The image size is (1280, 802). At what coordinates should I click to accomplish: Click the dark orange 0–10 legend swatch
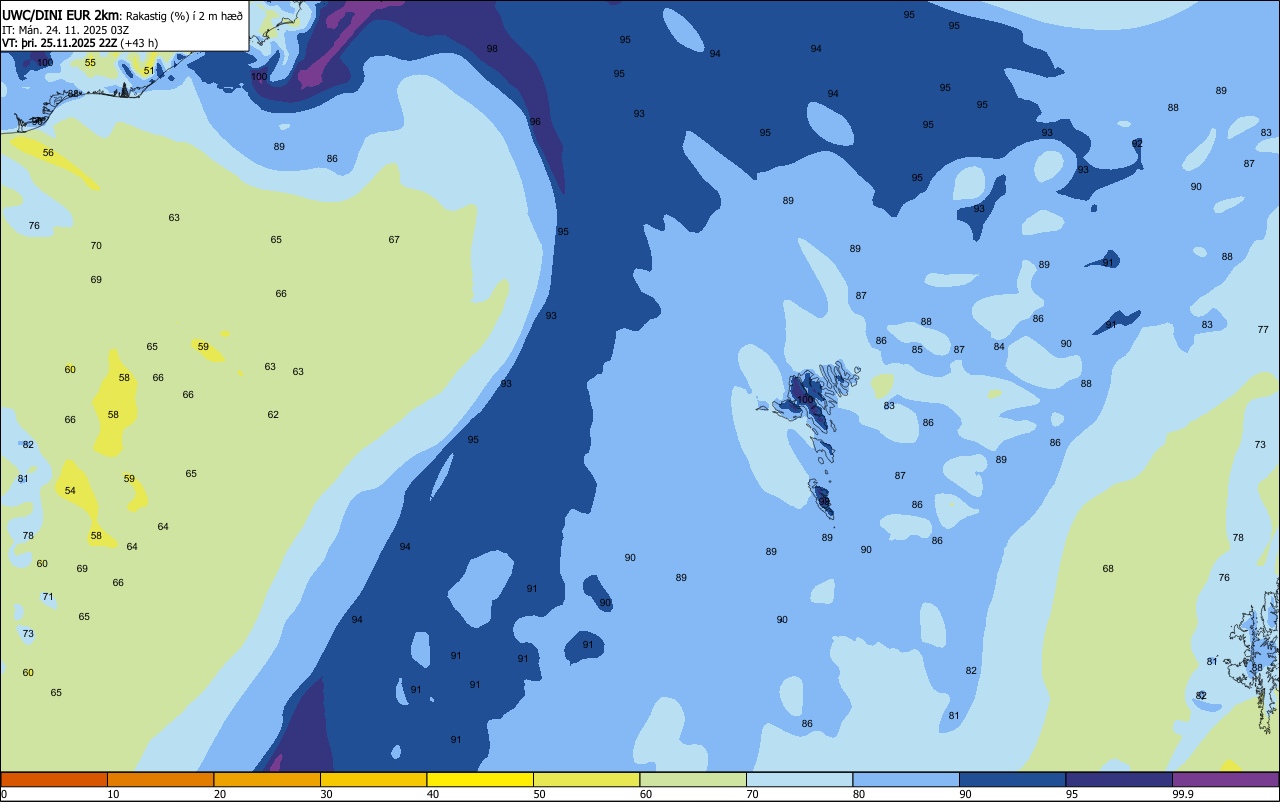click(54, 779)
